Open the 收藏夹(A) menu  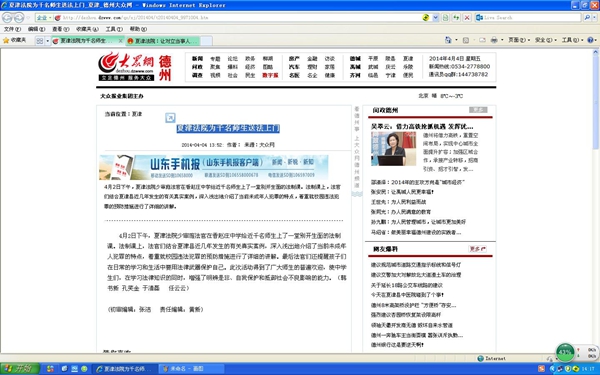[x=87, y=29]
